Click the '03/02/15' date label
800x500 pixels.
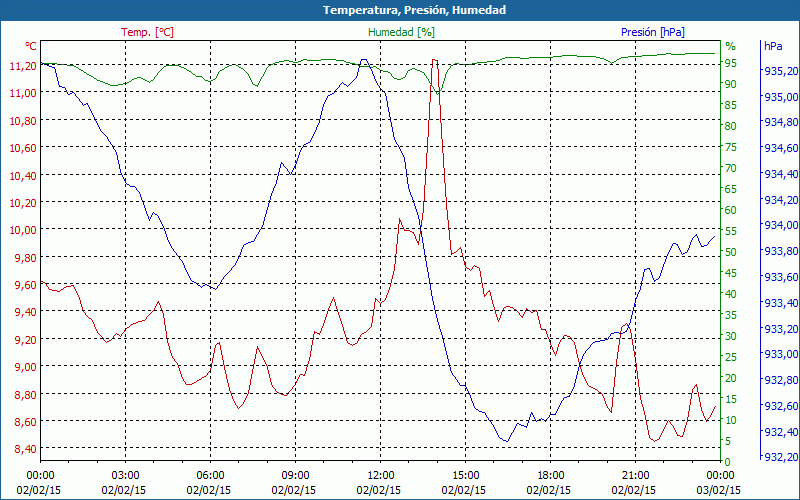tap(718, 490)
